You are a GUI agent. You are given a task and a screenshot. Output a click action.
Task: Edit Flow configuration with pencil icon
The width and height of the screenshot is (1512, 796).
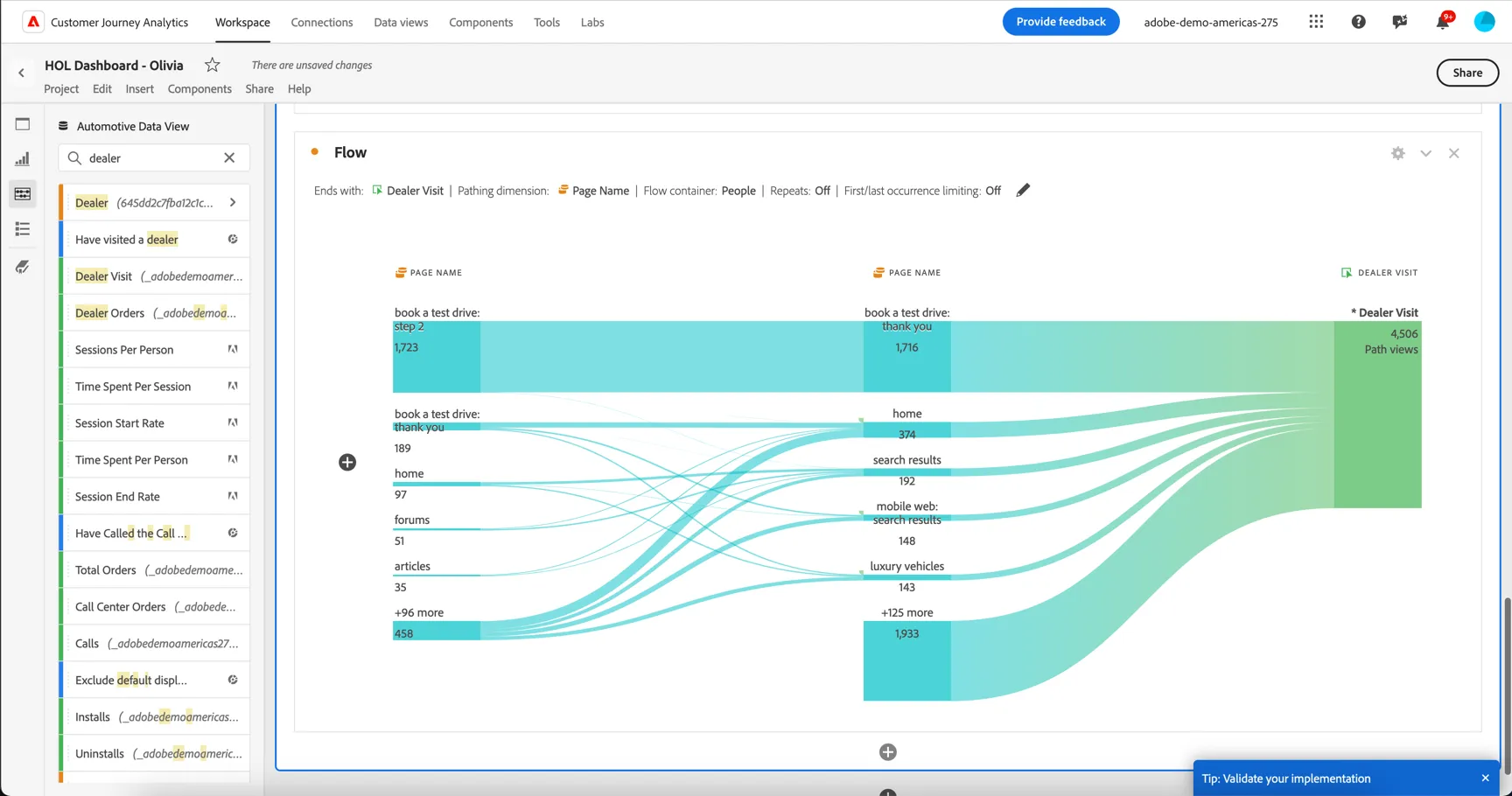tap(1023, 191)
